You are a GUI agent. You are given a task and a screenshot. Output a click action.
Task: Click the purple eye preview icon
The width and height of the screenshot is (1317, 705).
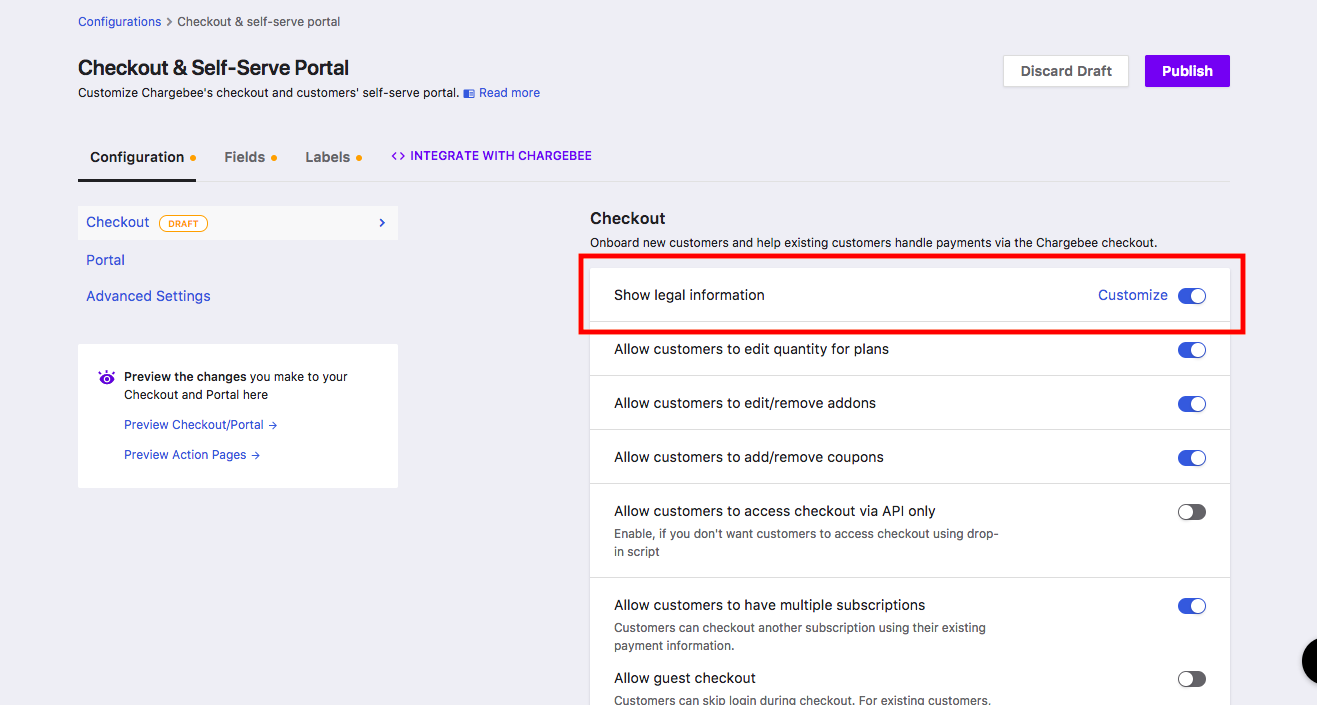pos(107,377)
